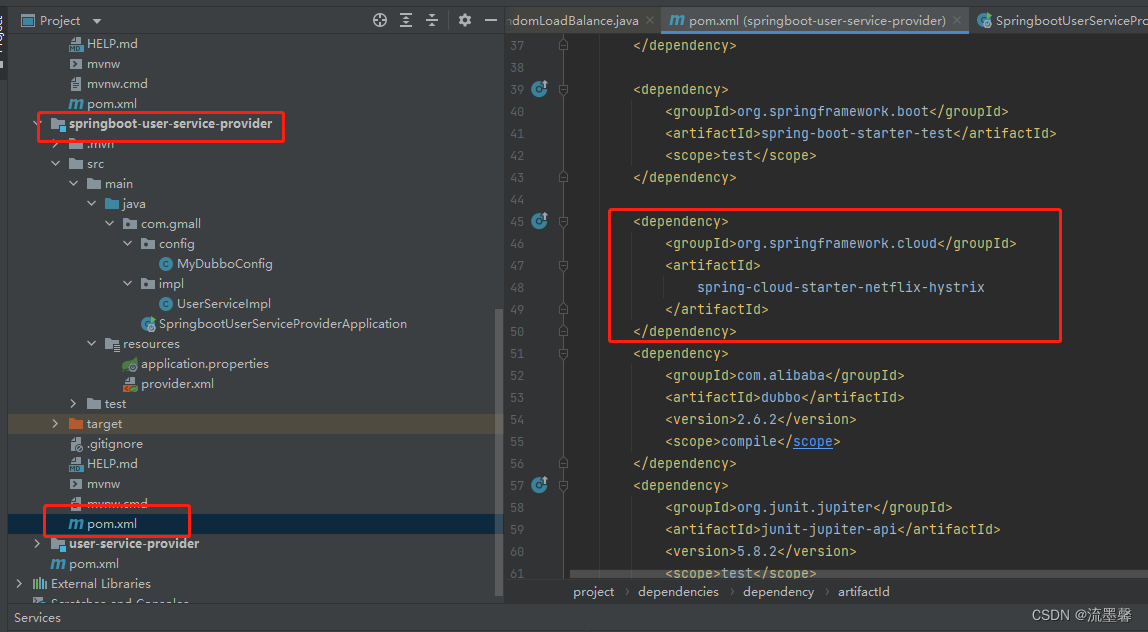Click orange target folder icon

point(75,423)
